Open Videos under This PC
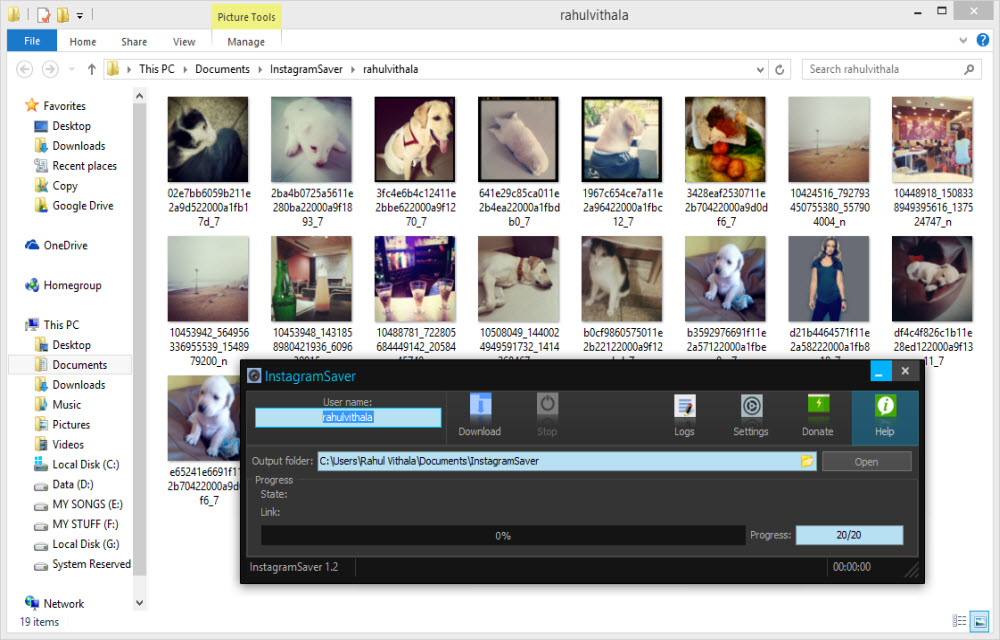This screenshot has height=640, width=1000. tap(68, 444)
